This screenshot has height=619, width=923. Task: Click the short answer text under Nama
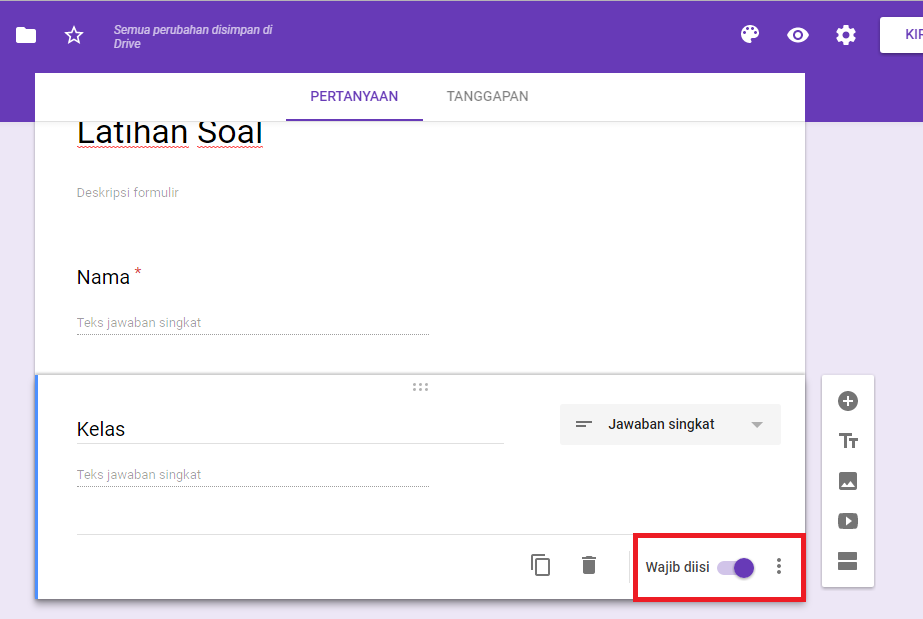[x=253, y=322]
